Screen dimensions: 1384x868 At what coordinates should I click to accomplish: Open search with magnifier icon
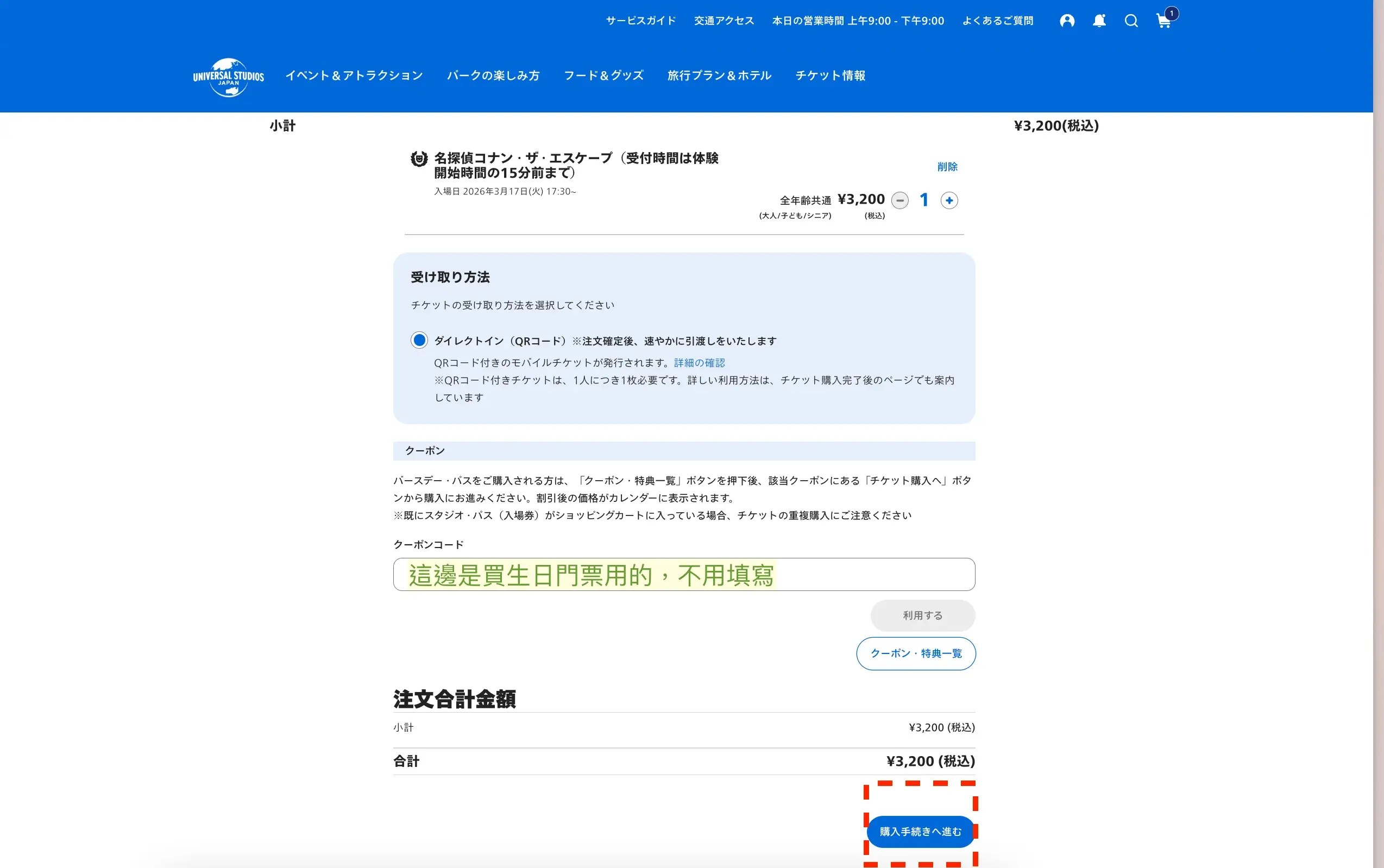pyautogui.click(x=1131, y=21)
